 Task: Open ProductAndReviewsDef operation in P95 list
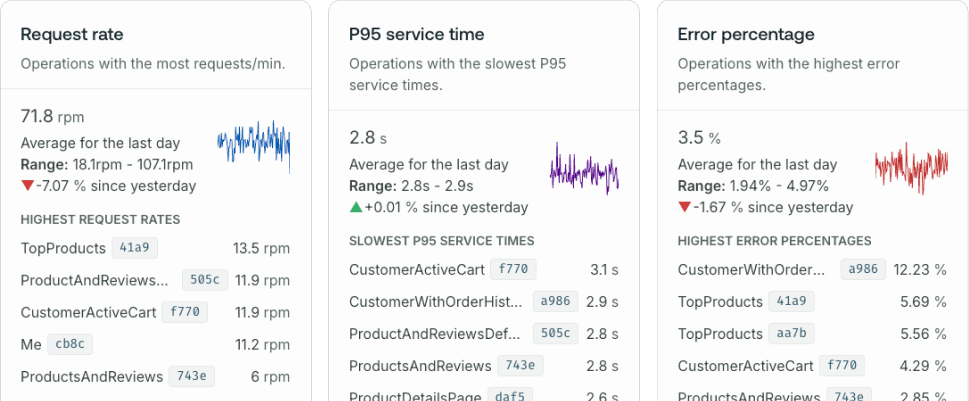435,333
